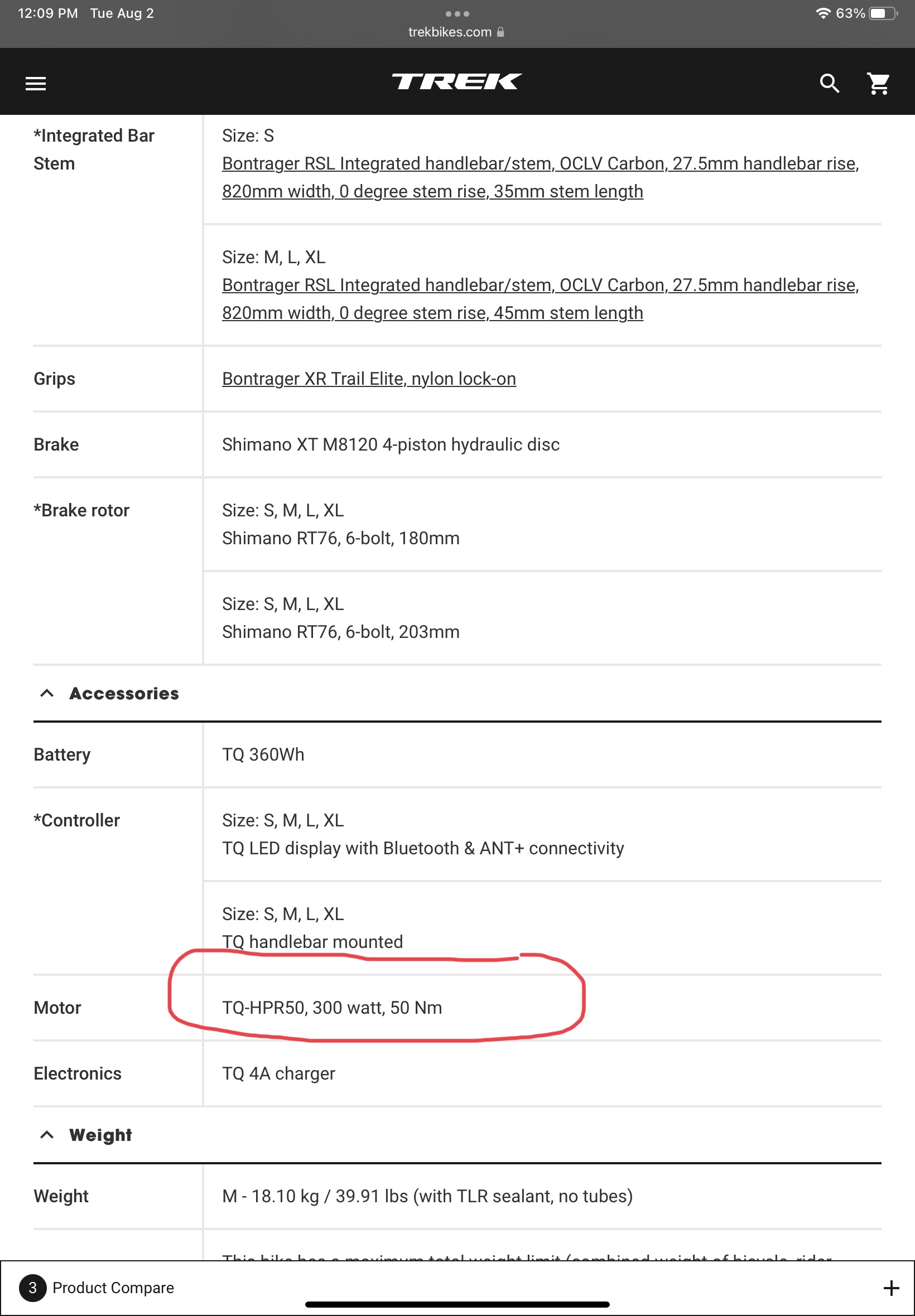Open the hamburger navigation menu
The width and height of the screenshot is (915, 1316).
(36, 83)
